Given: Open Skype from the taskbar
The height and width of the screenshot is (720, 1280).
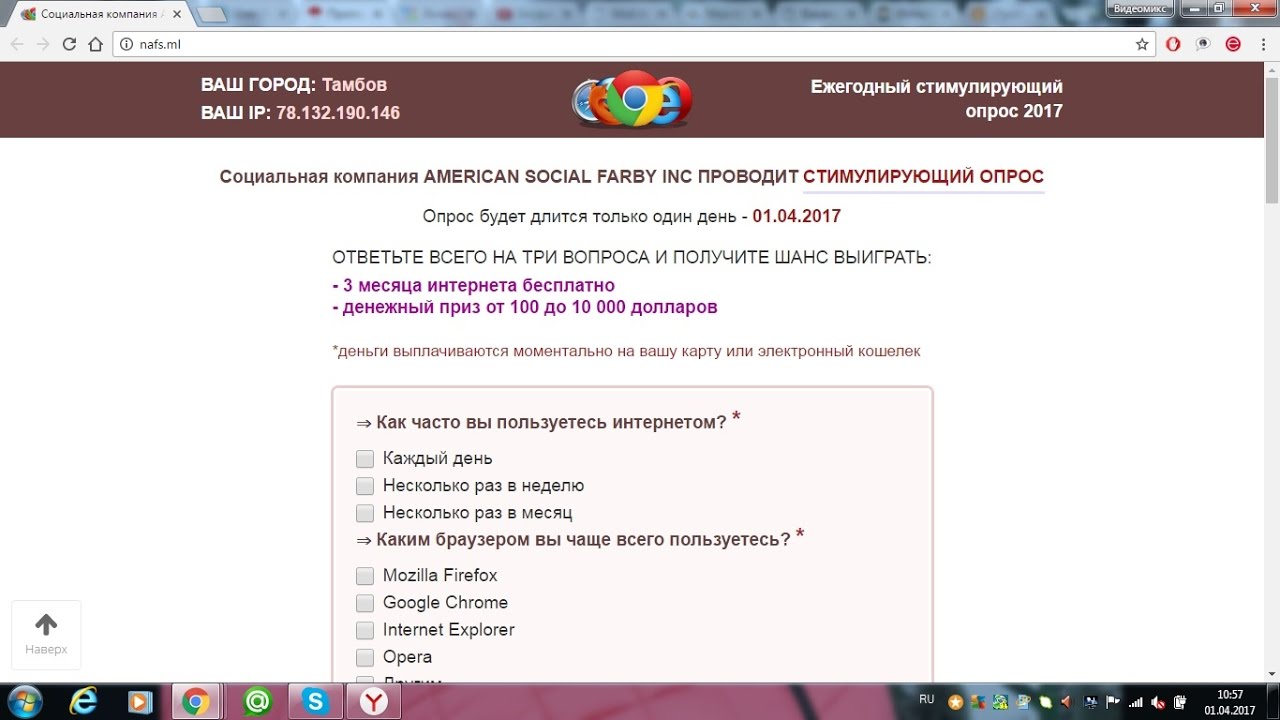Looking at the screenshot, I should 315,702.
